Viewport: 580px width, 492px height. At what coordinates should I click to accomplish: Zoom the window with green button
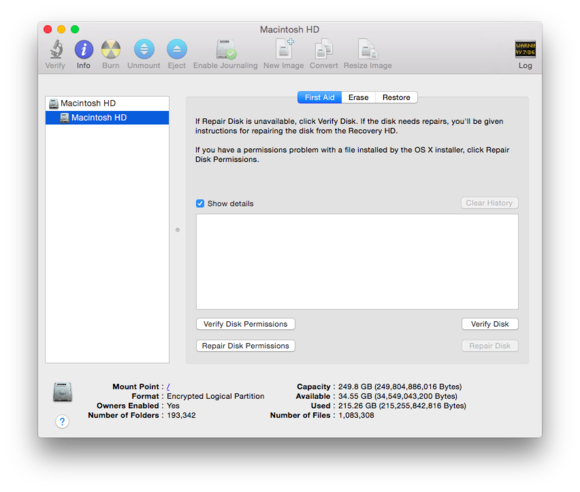[75, 29]
